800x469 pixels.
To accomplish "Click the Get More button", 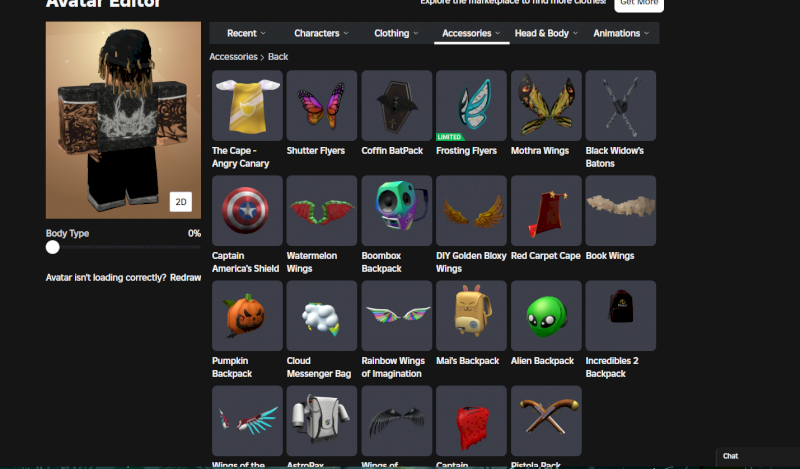I will click(x=639, y=4).
